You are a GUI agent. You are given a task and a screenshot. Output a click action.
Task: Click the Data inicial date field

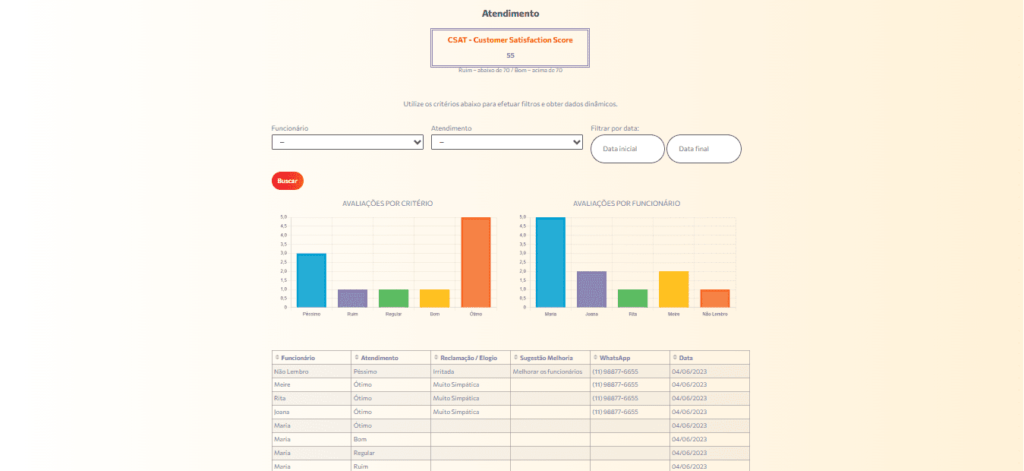pyautogui.click(x=627, y=149)
